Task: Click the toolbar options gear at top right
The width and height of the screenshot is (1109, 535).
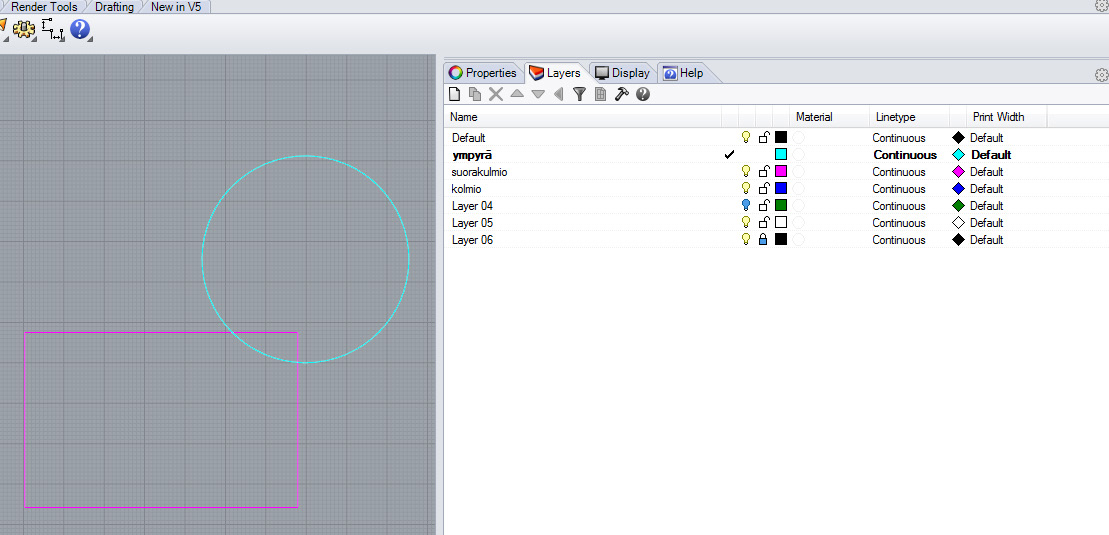Action: pos(1101,5)
